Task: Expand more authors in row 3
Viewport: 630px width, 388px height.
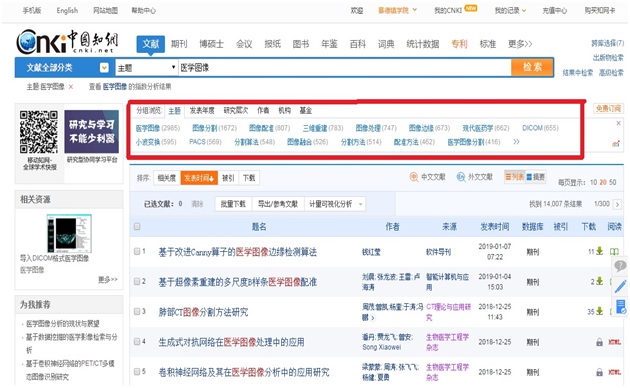Action: point(373,318)
